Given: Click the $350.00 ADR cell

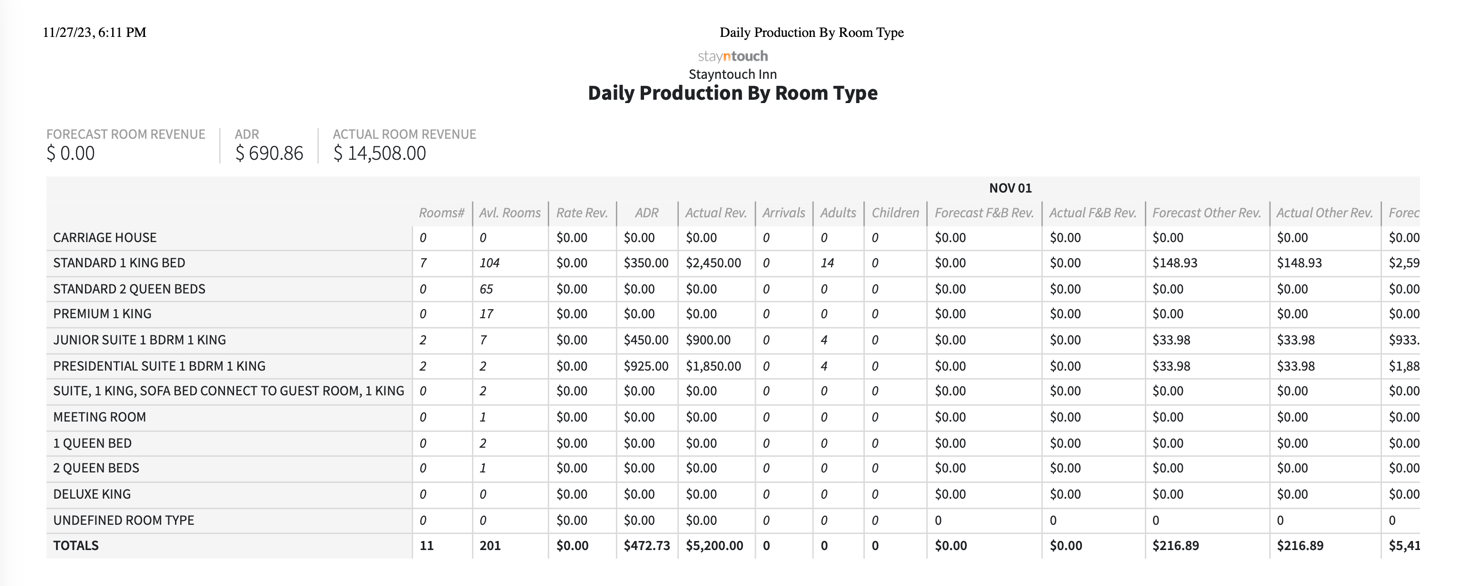Looking at the screenshot, I should [x=646, y=263].
